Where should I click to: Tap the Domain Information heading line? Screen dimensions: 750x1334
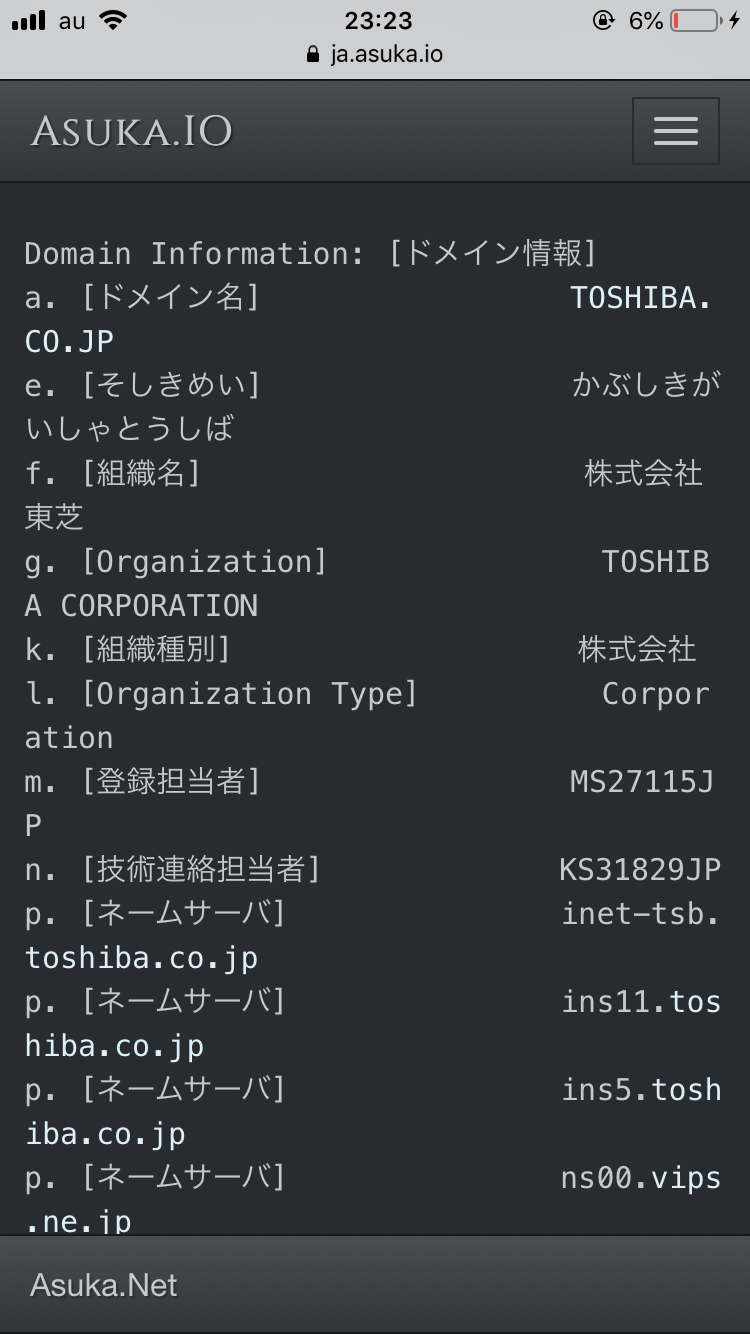point(310,254)
